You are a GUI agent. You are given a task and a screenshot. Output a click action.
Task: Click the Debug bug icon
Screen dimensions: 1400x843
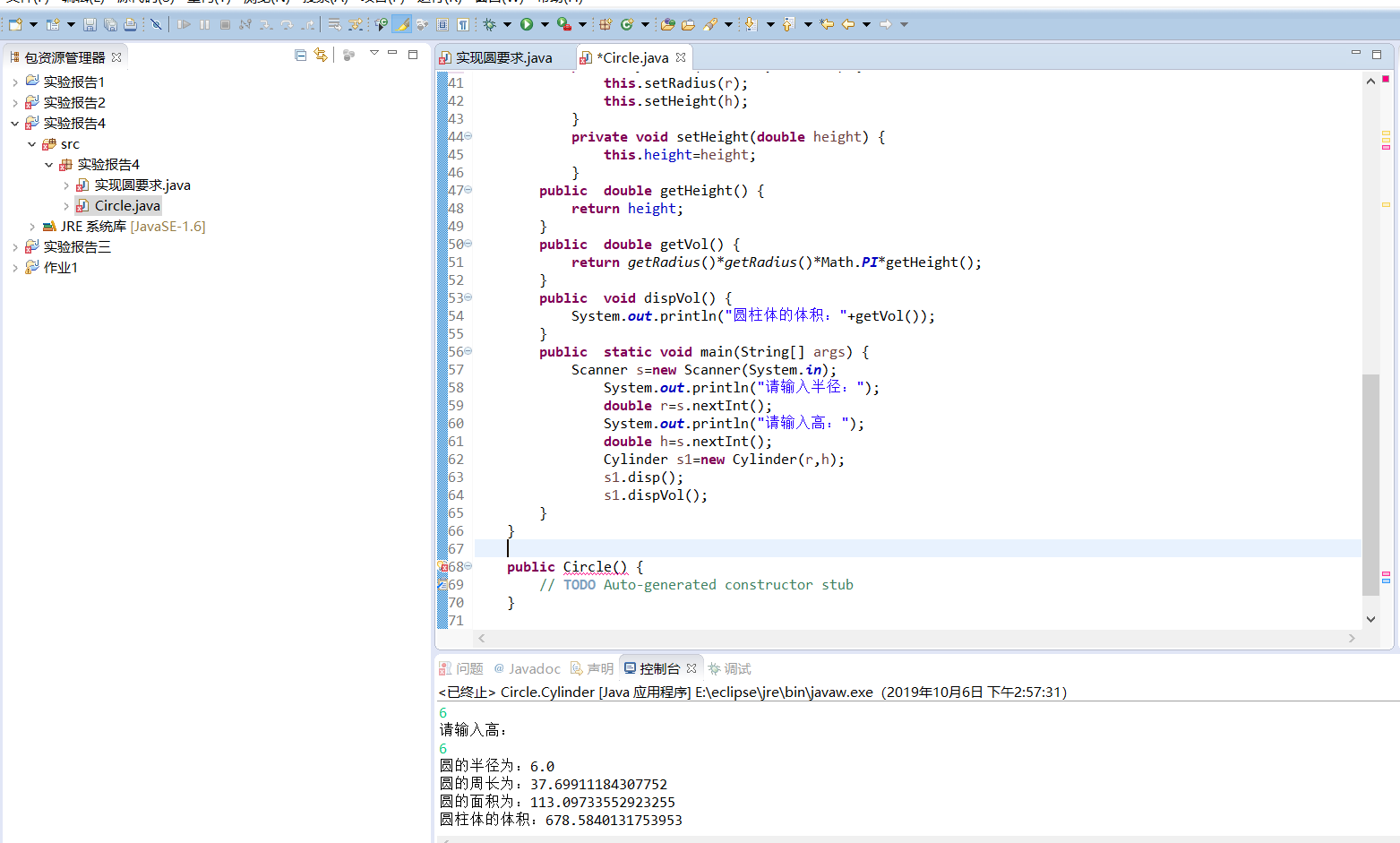point(490,24)
